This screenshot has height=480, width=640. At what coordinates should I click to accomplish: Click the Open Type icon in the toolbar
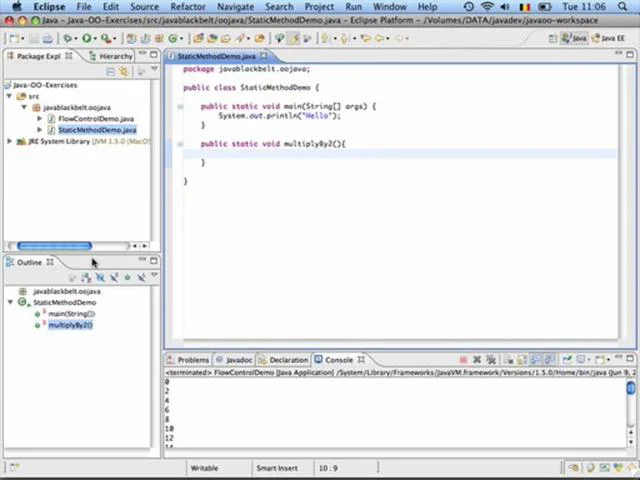[198, 38]
